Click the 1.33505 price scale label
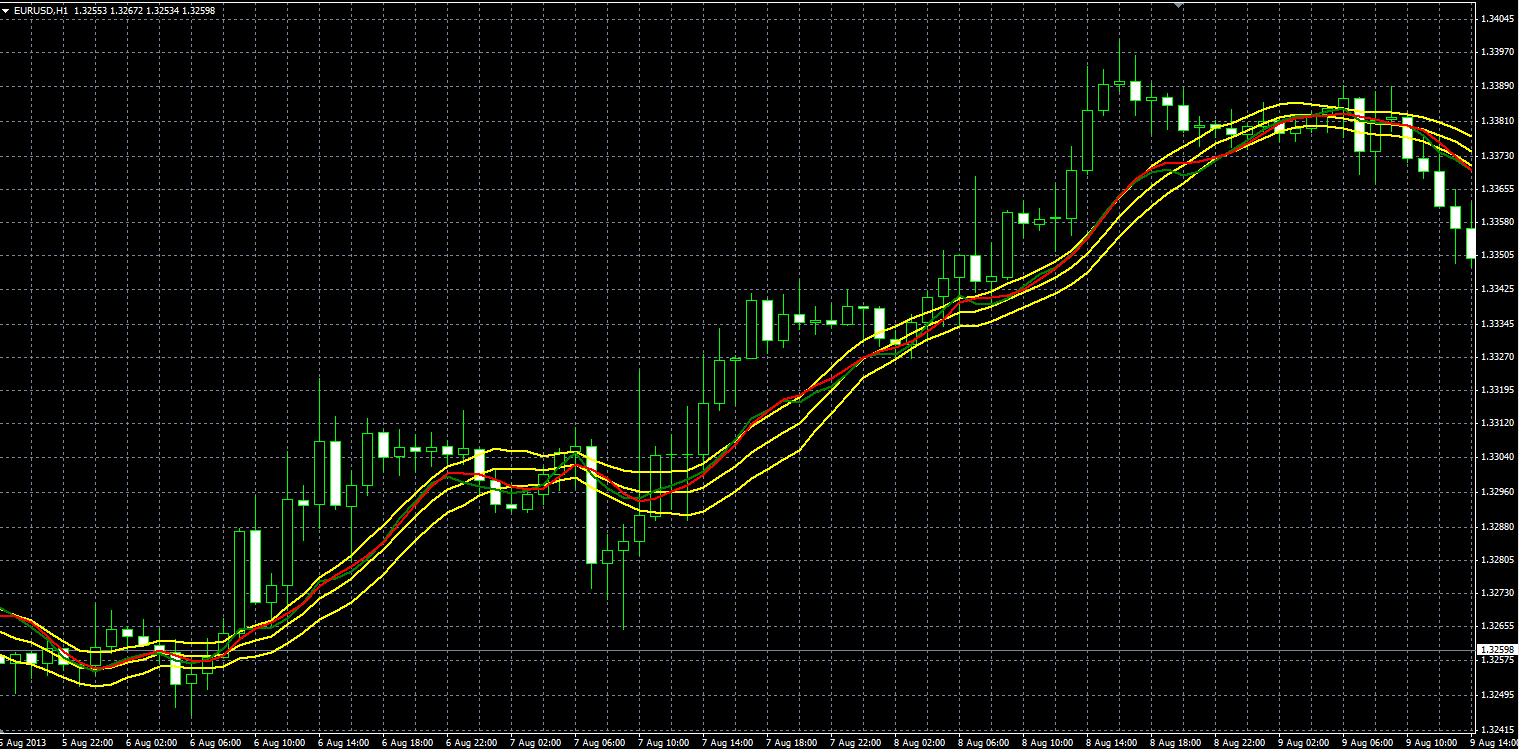This screenshot has height=749, width=1520. [x=1497, y=255]
